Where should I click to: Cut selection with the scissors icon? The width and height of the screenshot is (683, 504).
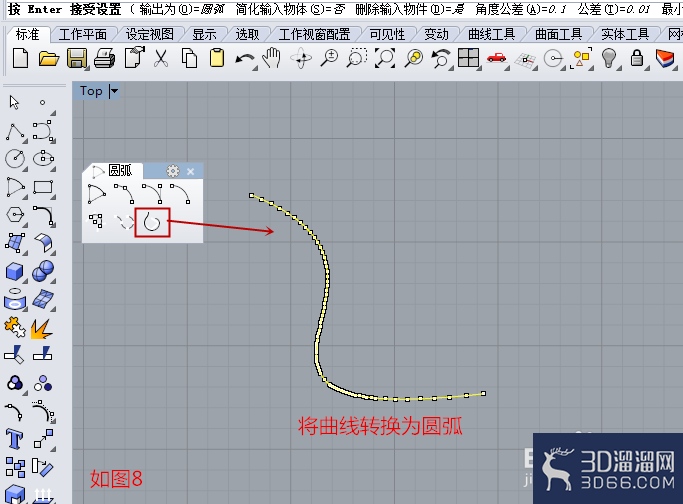coord(161,58)
